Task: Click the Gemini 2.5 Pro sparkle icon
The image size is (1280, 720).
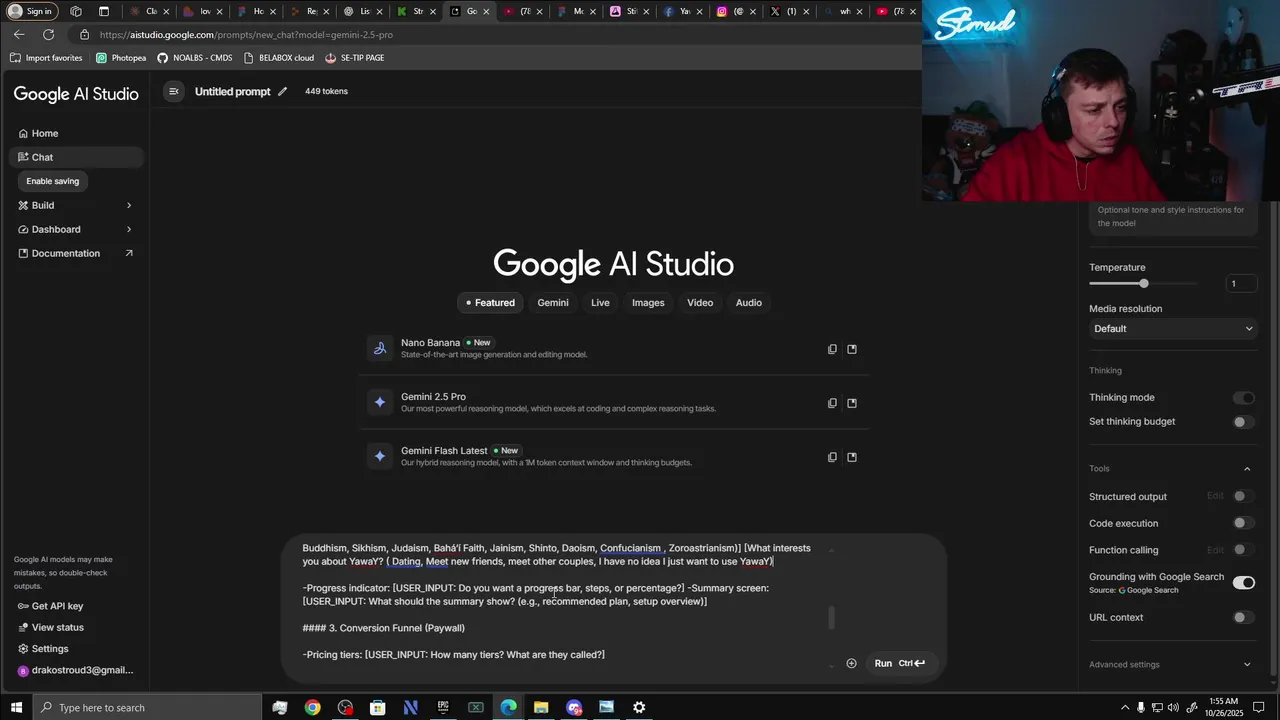Action: [380, 402]
